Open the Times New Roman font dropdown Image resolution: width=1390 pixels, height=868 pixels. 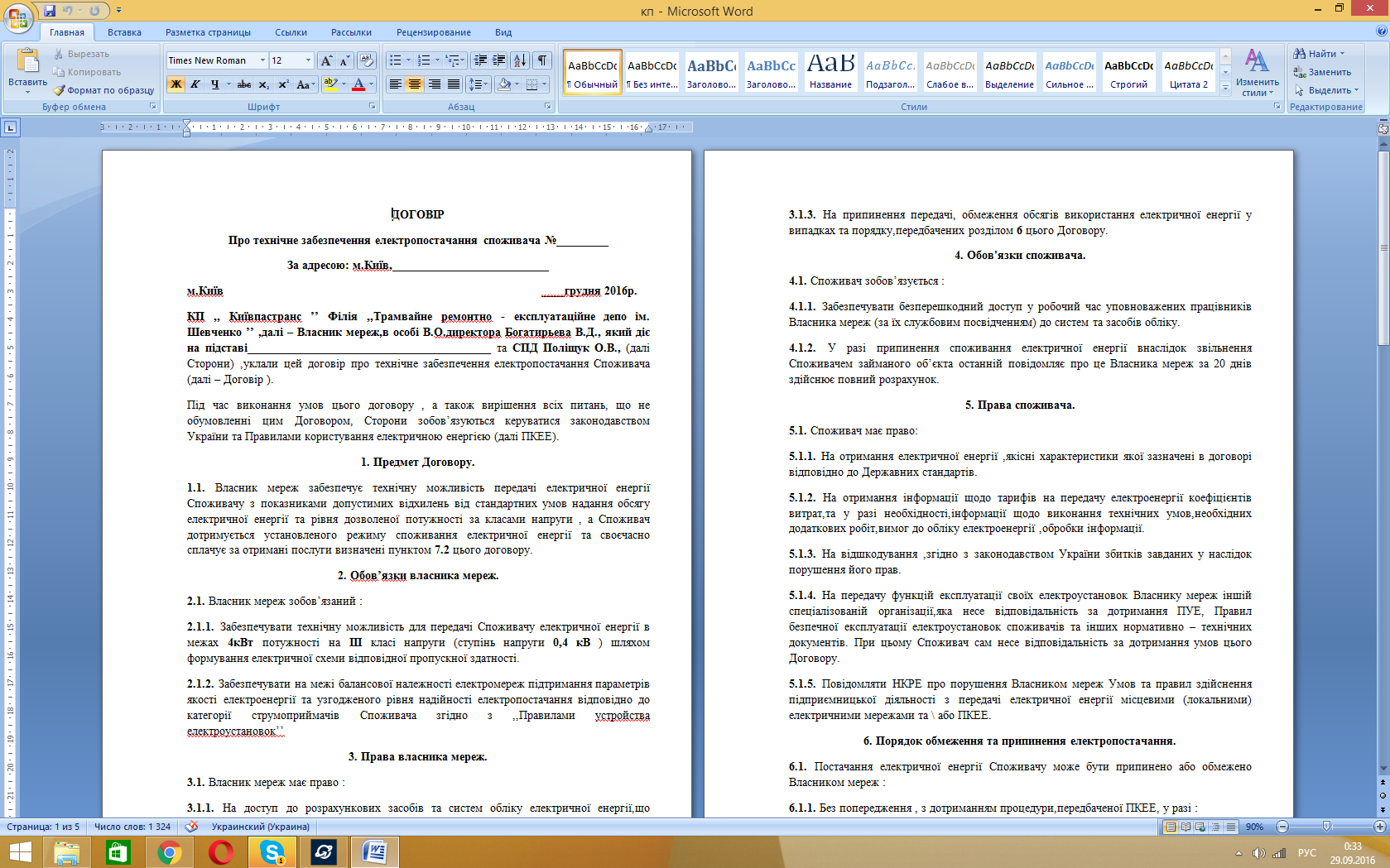coord(262,60)
